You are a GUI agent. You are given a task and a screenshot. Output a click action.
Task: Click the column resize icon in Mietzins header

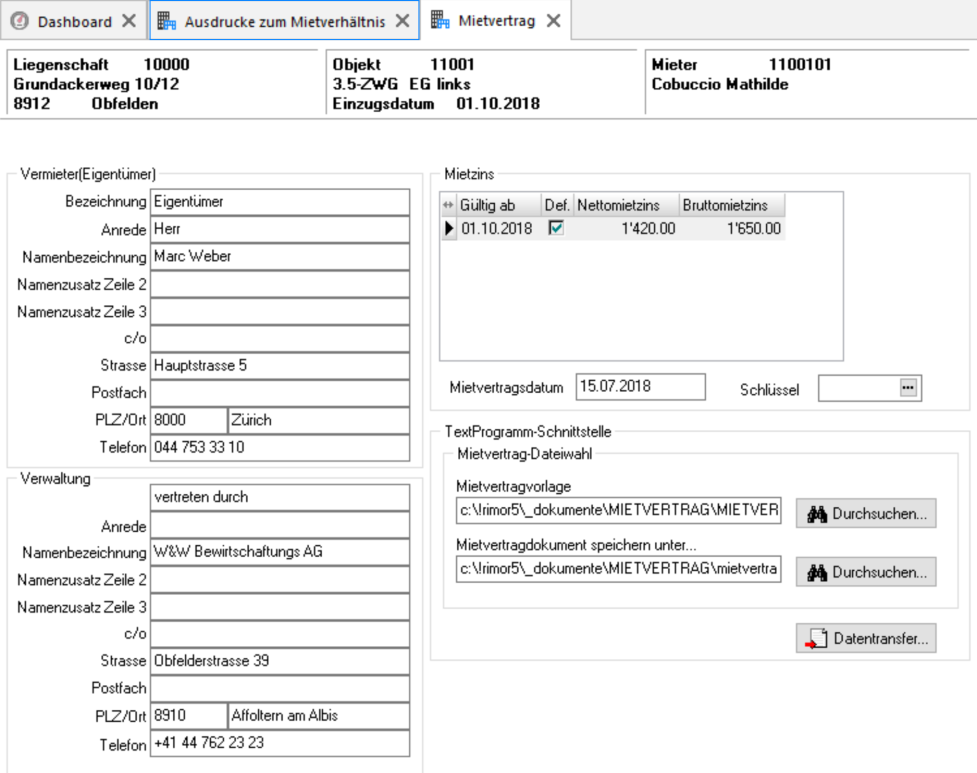pos(448,205)
